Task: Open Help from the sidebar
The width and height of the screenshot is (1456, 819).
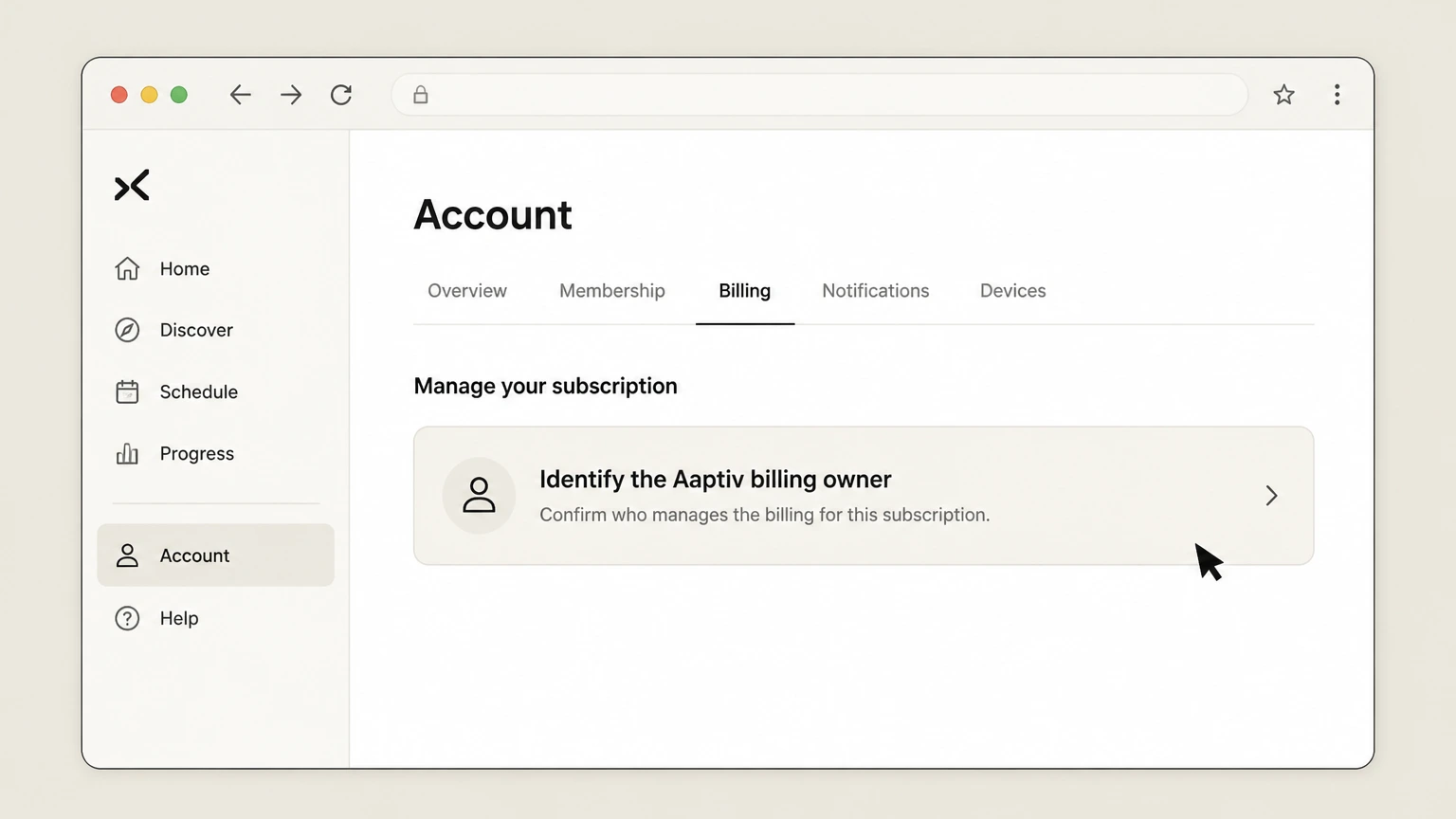Action: click(x=179, y=618)
